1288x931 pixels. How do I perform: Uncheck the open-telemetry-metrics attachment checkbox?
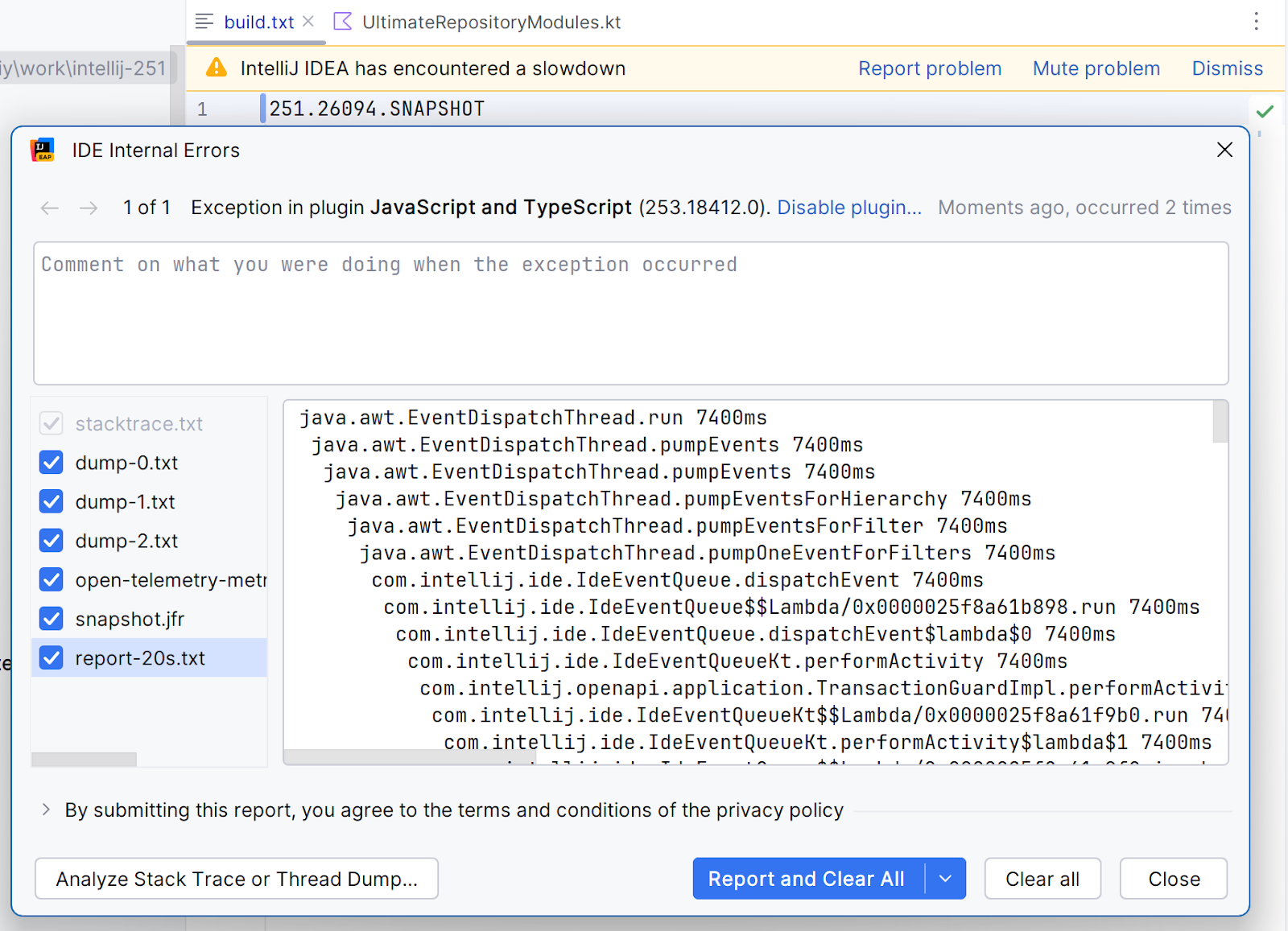click(52, 580)
